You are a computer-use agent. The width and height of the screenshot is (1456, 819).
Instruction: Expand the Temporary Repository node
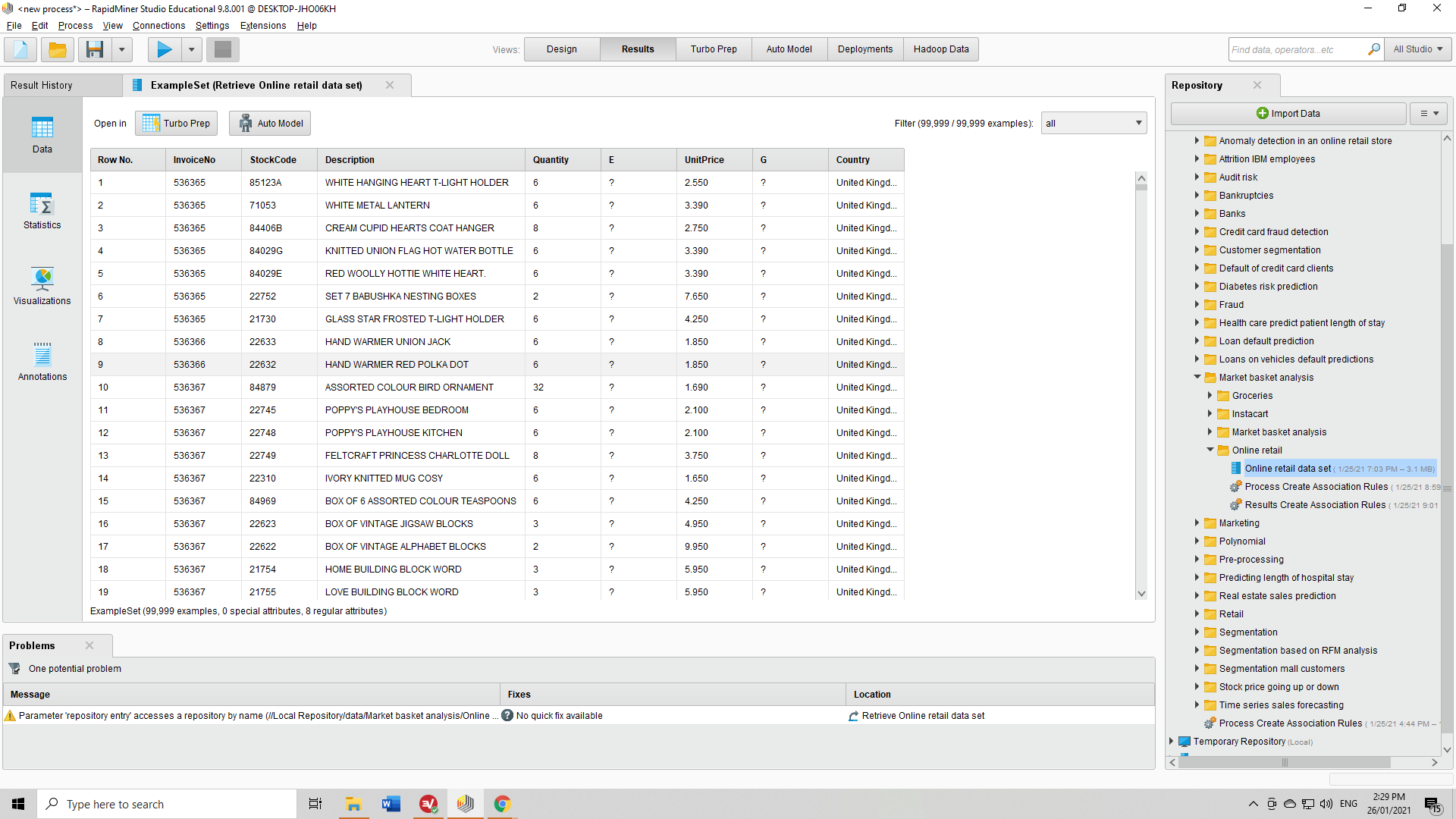click(1172, 741)
